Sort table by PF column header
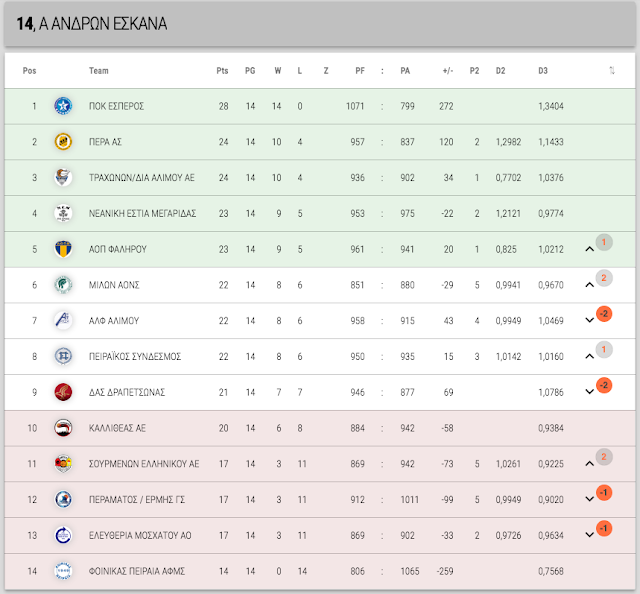 (x=360, y=71)
